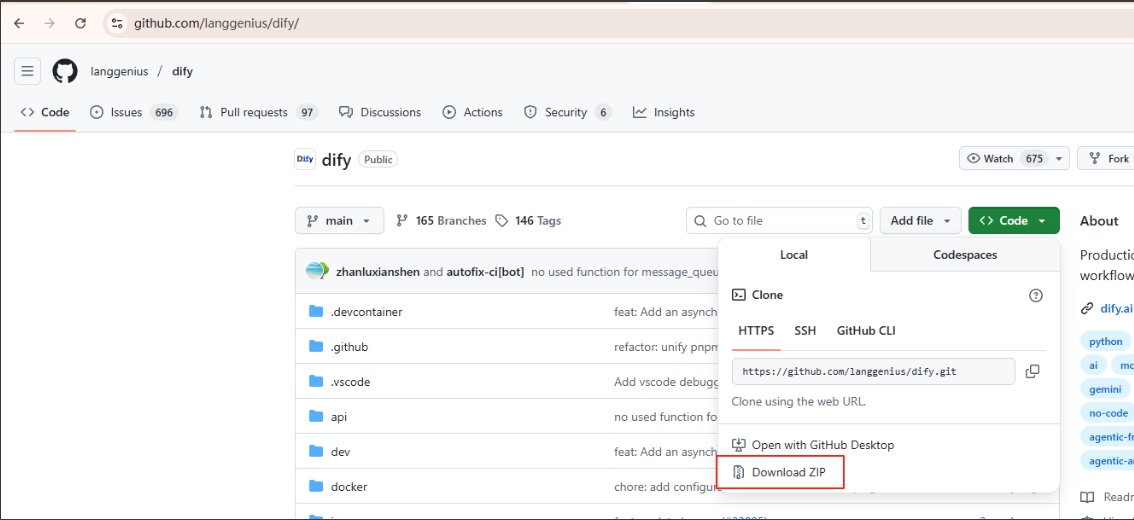Click the browser address bar URL
The height and width of the screenshot is (520, 1134).
(216, 23)
